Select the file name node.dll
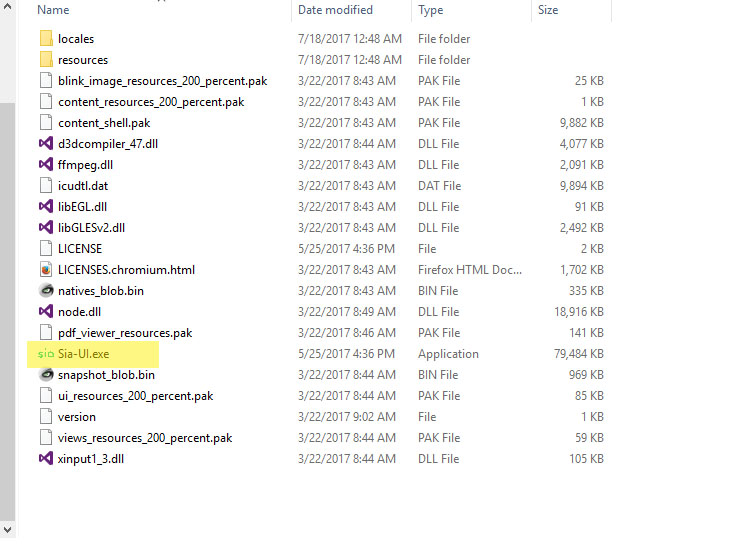The height and width of the screenshot is (552, 733). [79, 312]
